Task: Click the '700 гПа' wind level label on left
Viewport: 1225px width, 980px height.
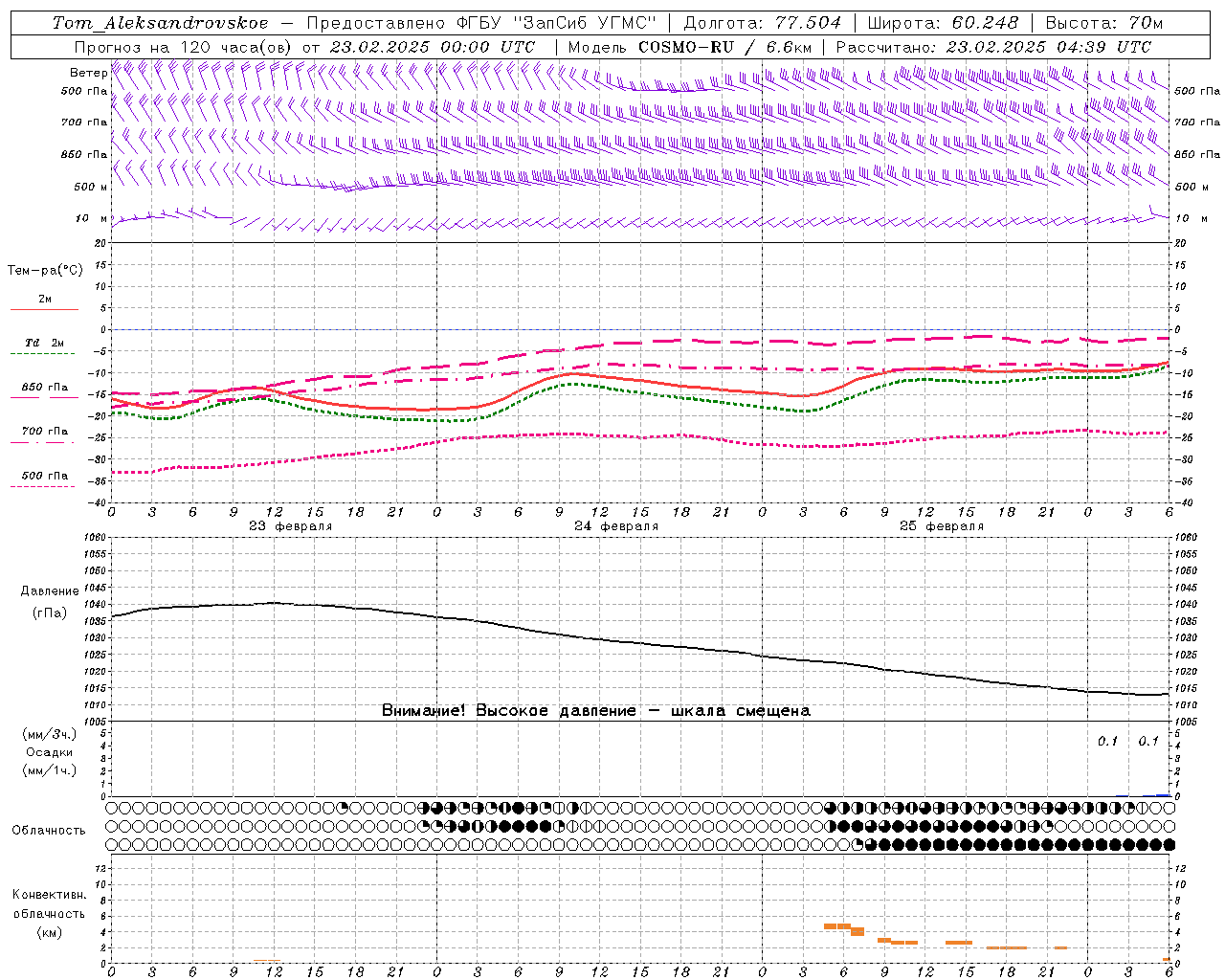Action: pyautogui.click(x=85, y=122)
